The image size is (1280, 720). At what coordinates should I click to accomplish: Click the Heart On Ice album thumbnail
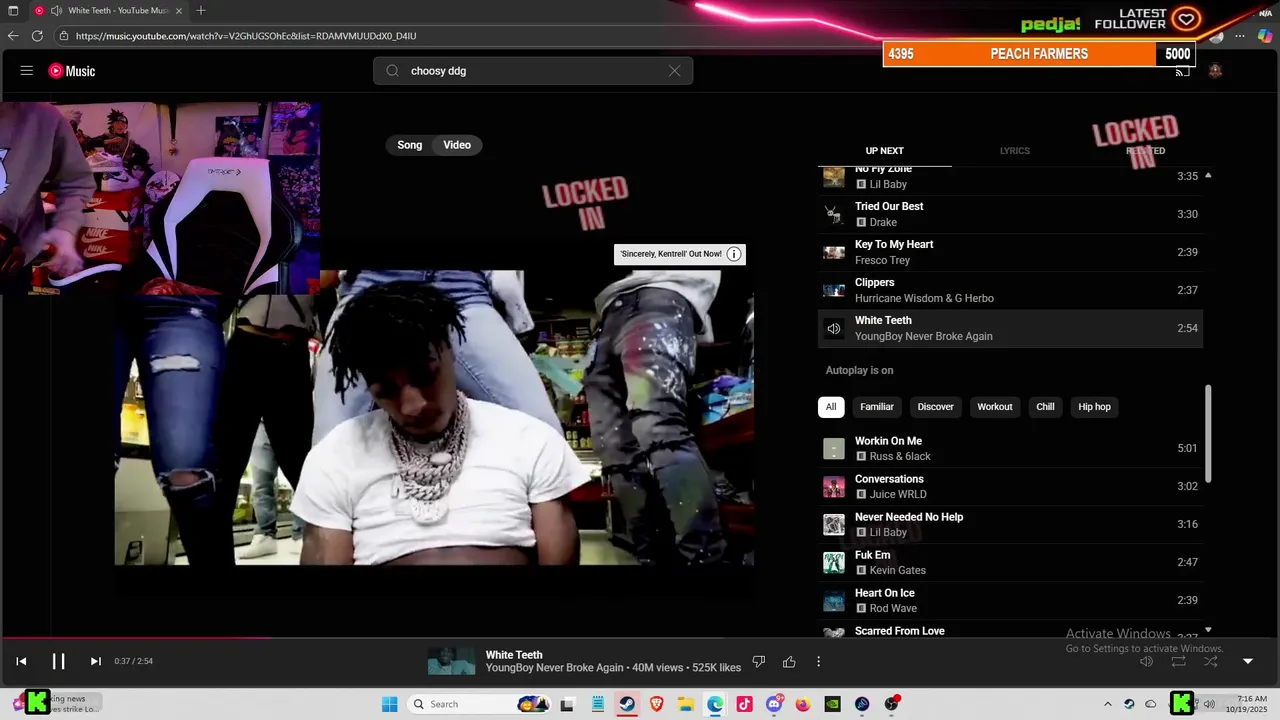pyautogui.click(x=834, y=601)
